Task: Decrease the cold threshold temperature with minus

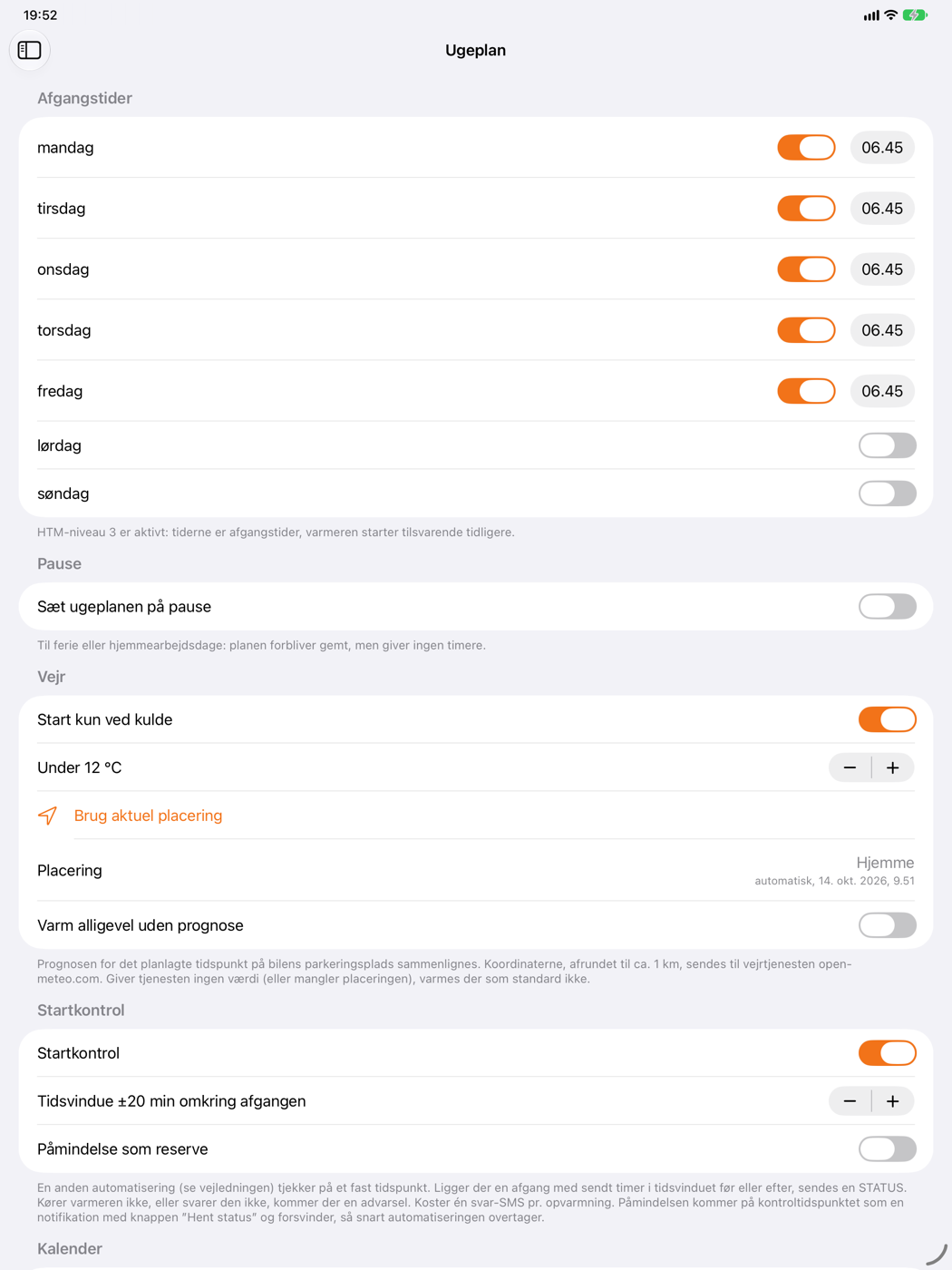Action: pos(850,767)
